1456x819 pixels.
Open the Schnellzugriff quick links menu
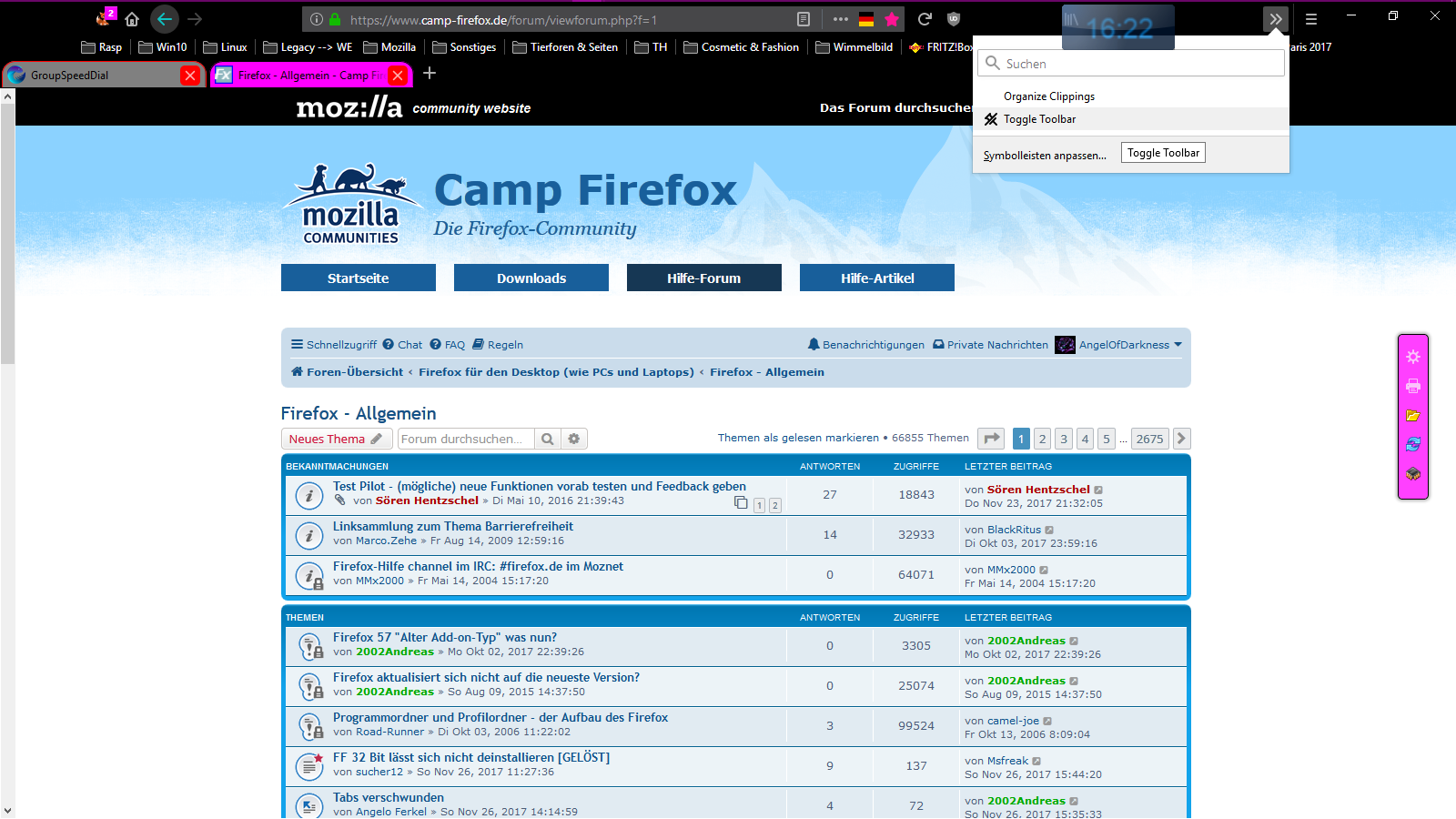(333, 345)
